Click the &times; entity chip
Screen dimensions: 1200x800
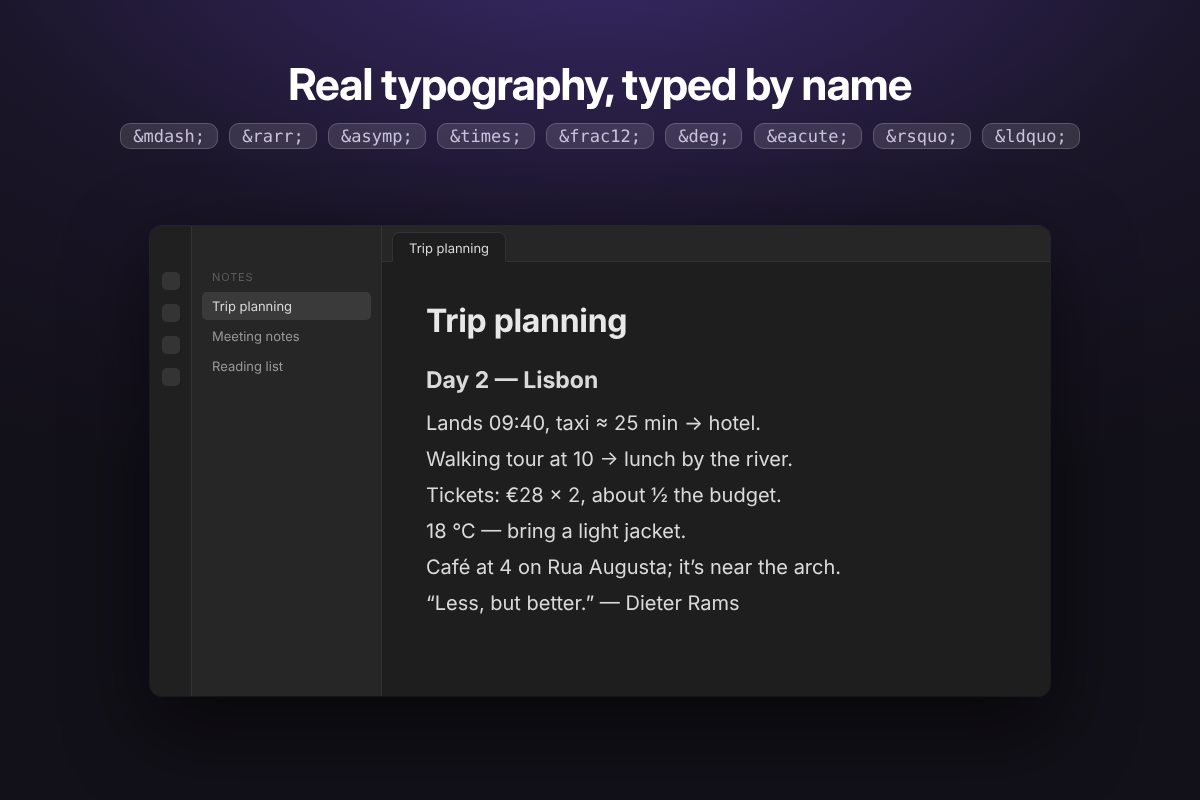(x=486, y=136)
